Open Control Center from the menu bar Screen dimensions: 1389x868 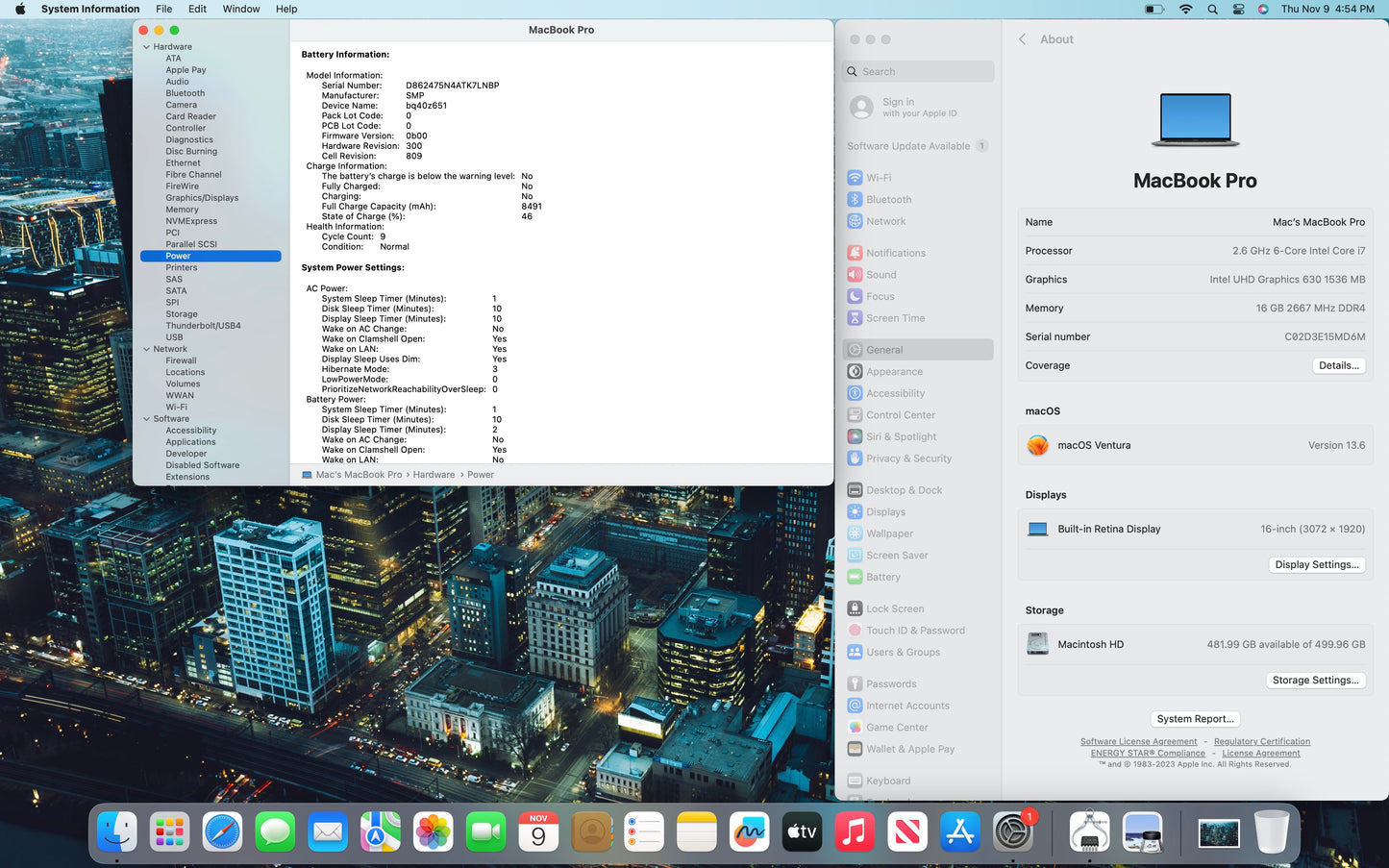point(1238,9)
